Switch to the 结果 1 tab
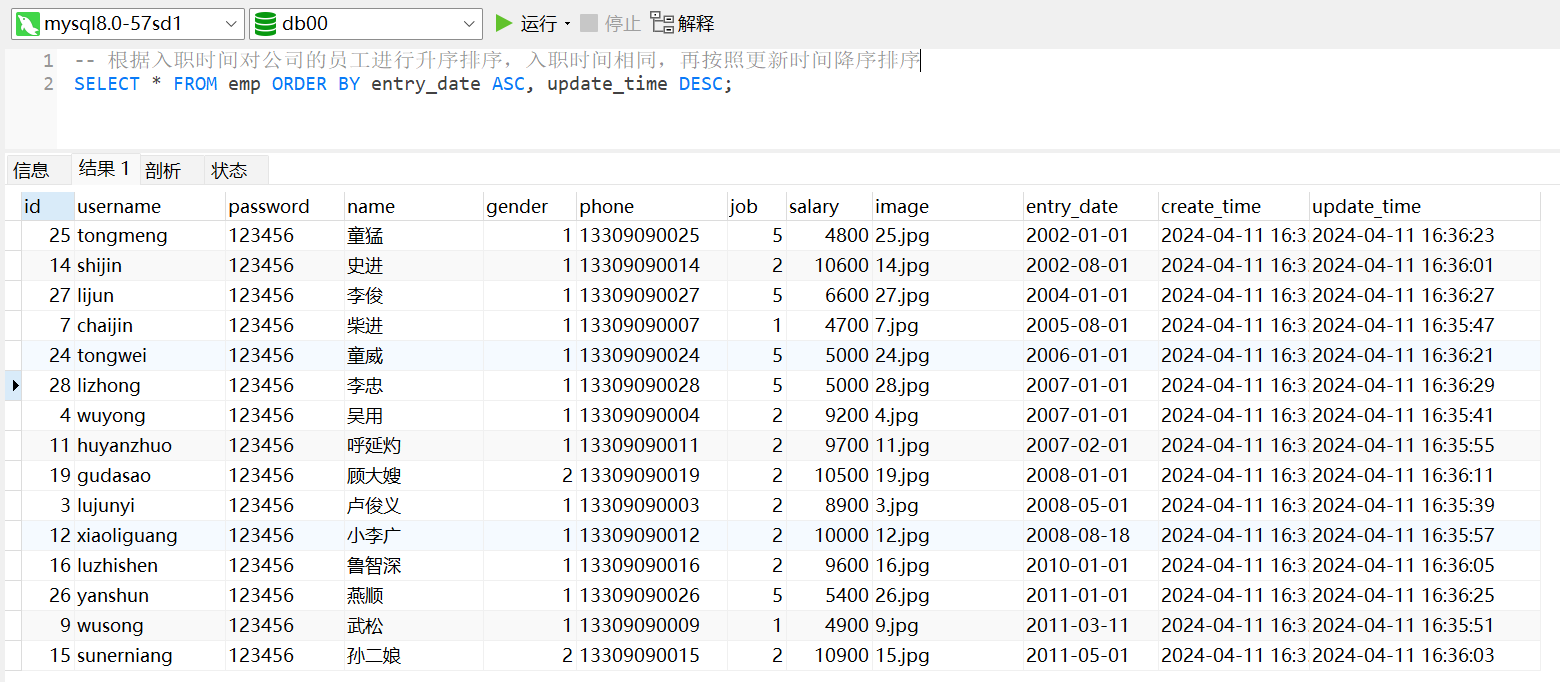 104,168
